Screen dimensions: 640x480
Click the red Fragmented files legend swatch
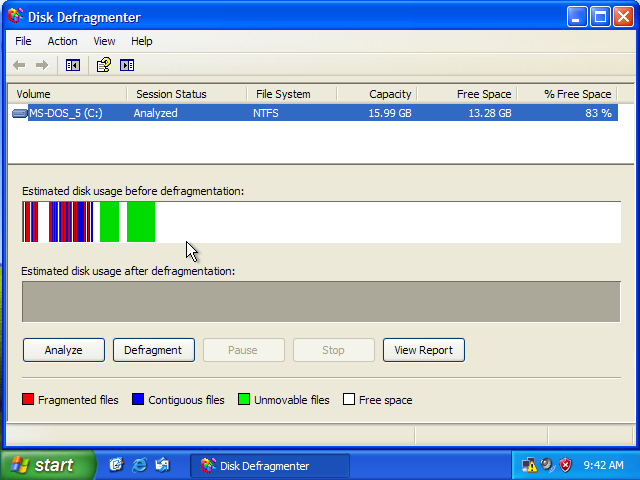(28, 400)
